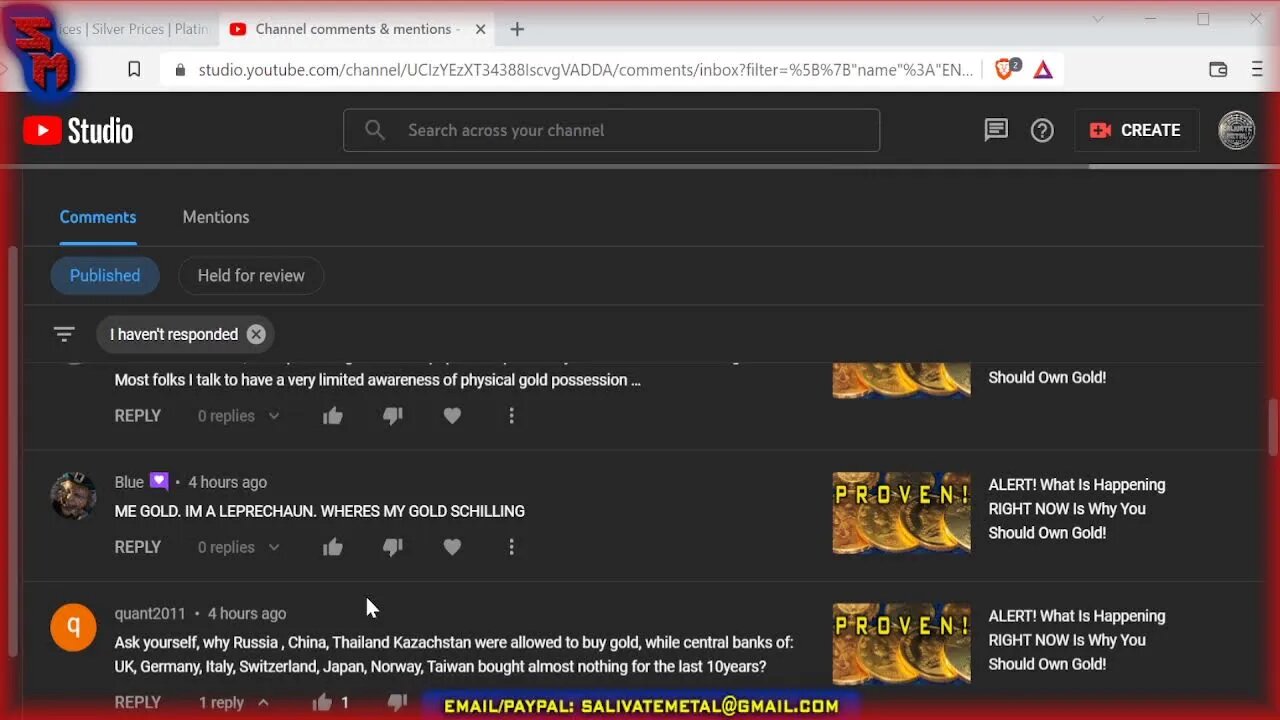The width and height of the screenshot is (1280, 720).
Task: Close the Channel comments & mentions tab
Action: click(x=480, y=29)
